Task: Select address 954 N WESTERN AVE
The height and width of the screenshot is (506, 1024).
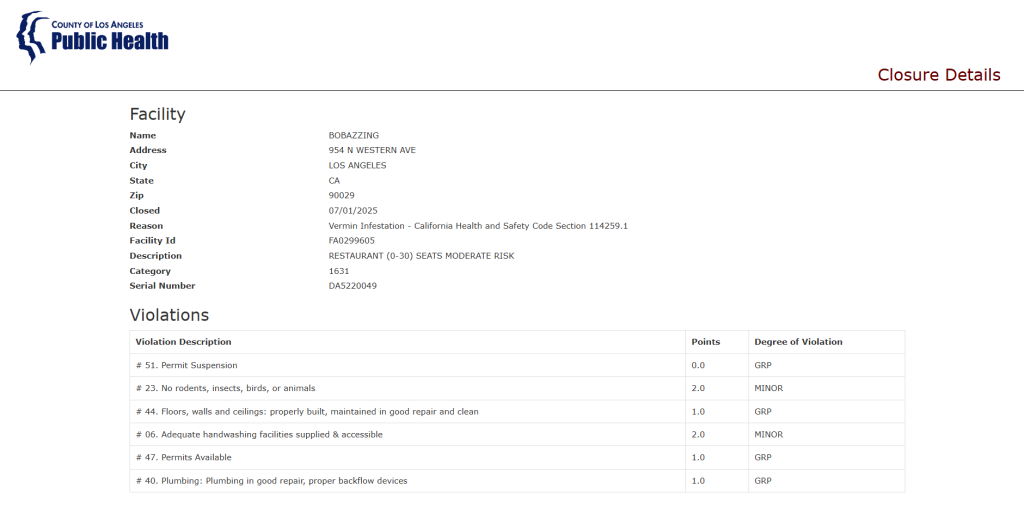Action: pyautogui.click(x=372, y=151)
